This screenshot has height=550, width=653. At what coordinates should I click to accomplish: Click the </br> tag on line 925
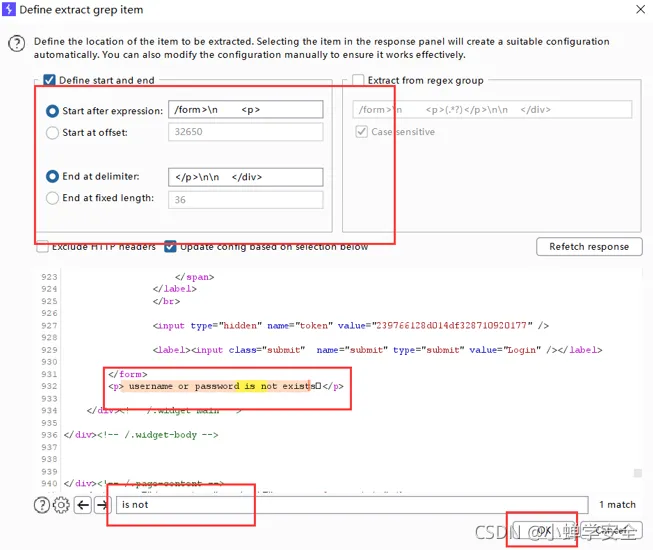(166, 301)
